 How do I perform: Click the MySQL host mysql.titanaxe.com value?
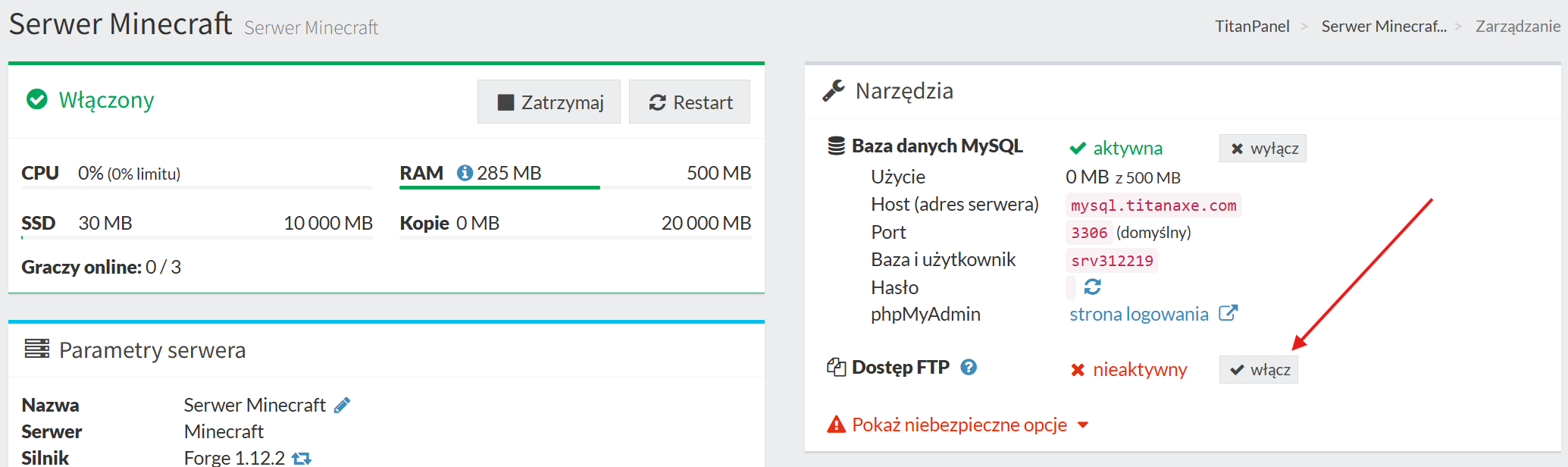tap(1153, 205)
